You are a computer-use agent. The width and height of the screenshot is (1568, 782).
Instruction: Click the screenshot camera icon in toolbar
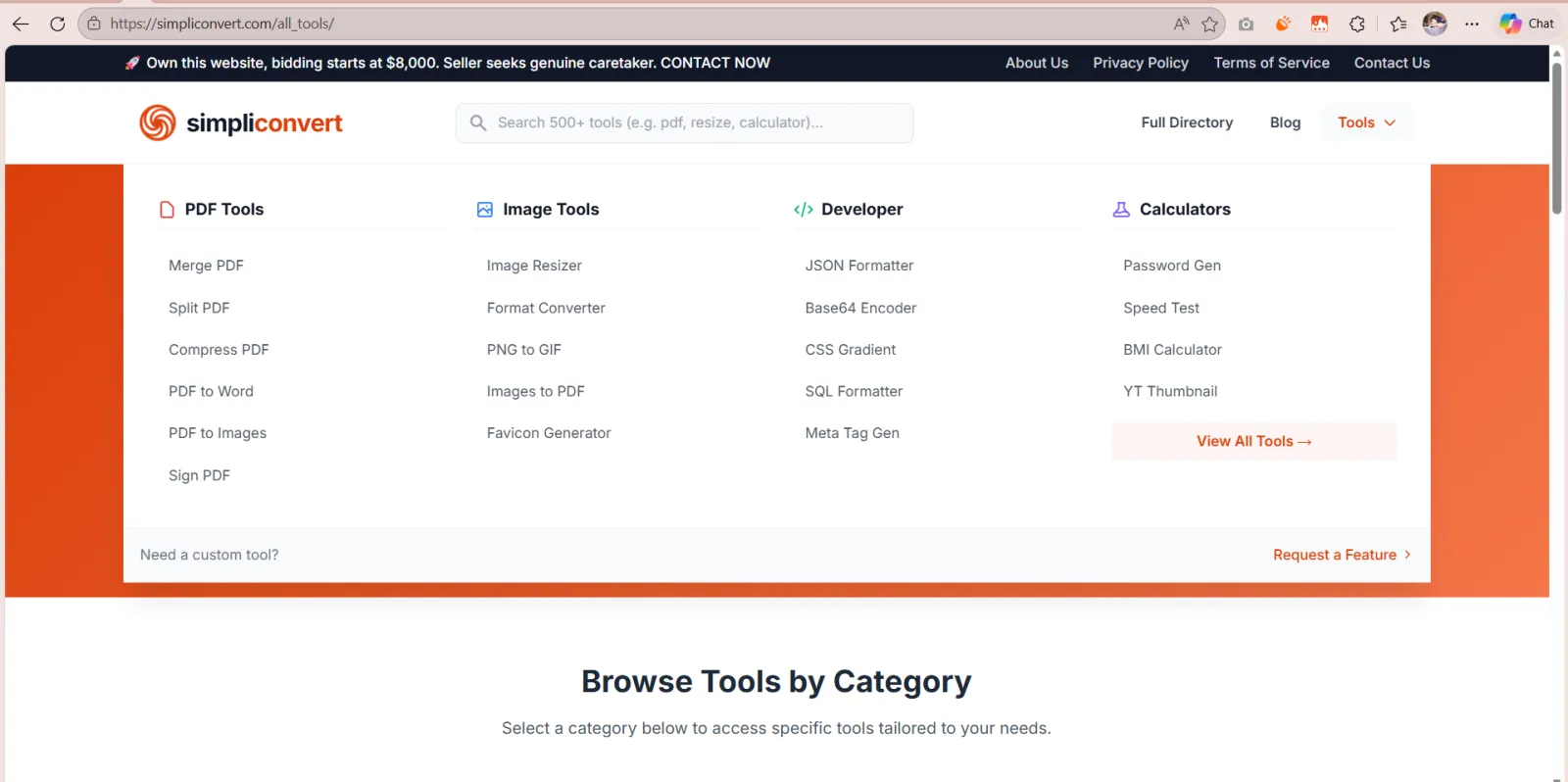(1246, 24)
